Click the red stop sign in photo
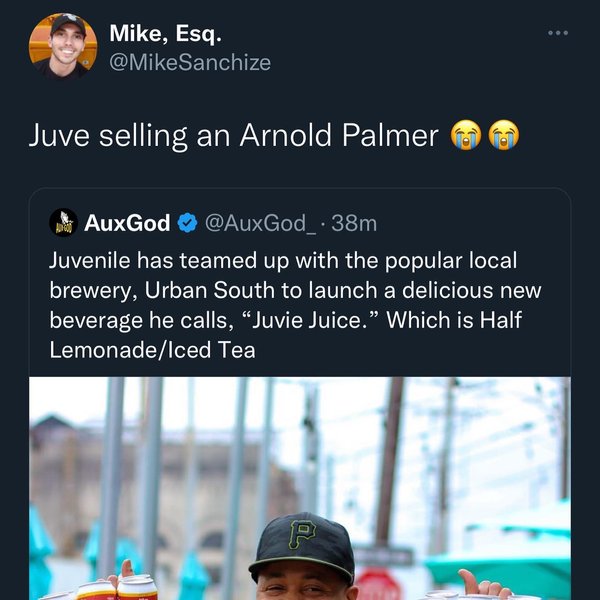 pyautogui.click(x=377, y=584)
